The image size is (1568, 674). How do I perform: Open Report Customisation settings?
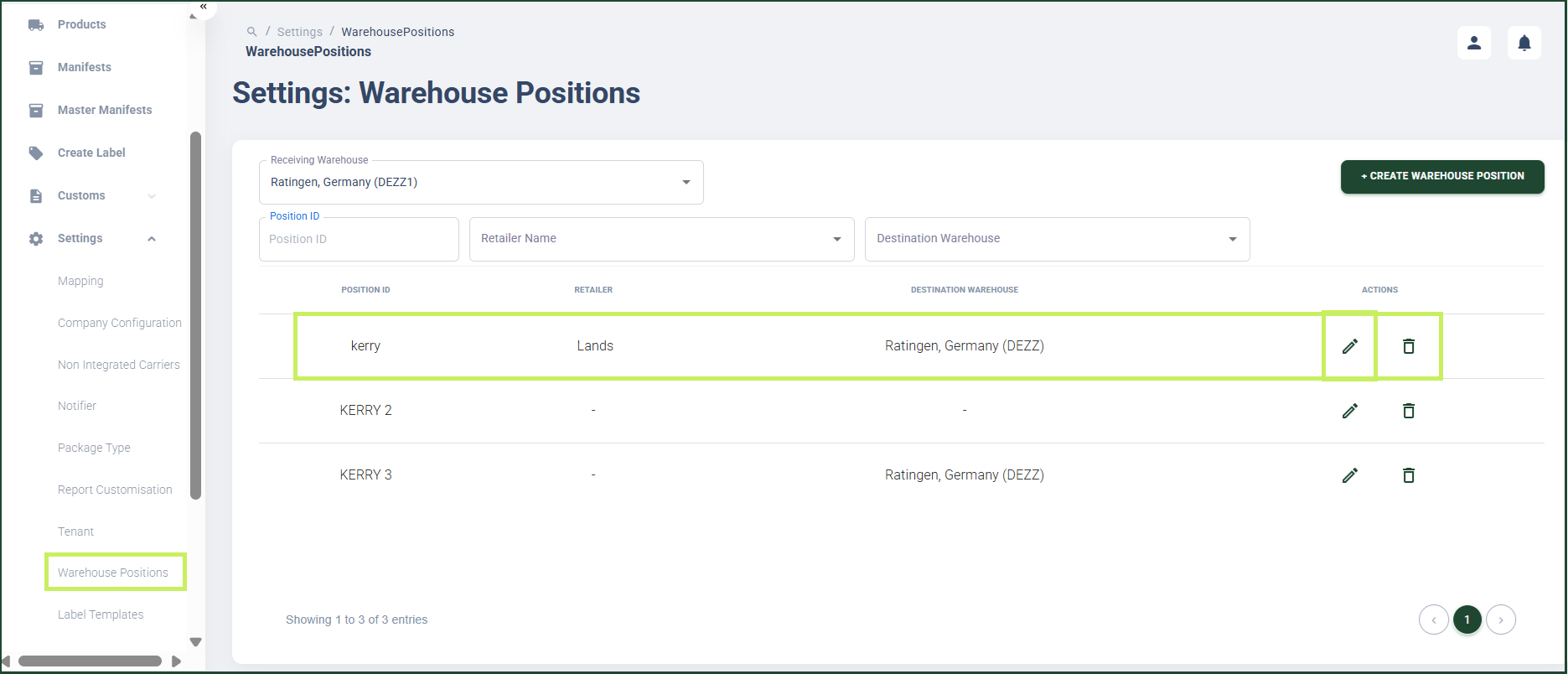(x=115, y=490)
